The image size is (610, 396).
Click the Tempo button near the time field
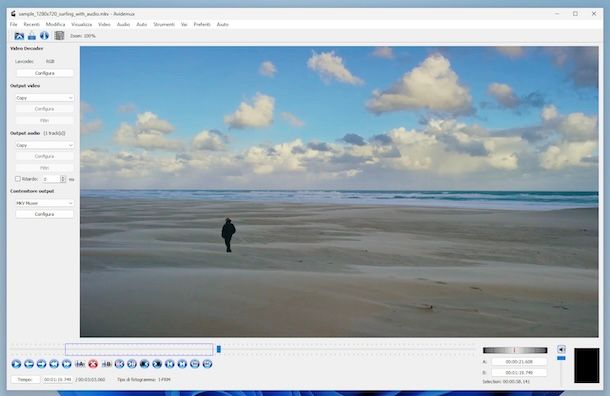tap(25, 379)
